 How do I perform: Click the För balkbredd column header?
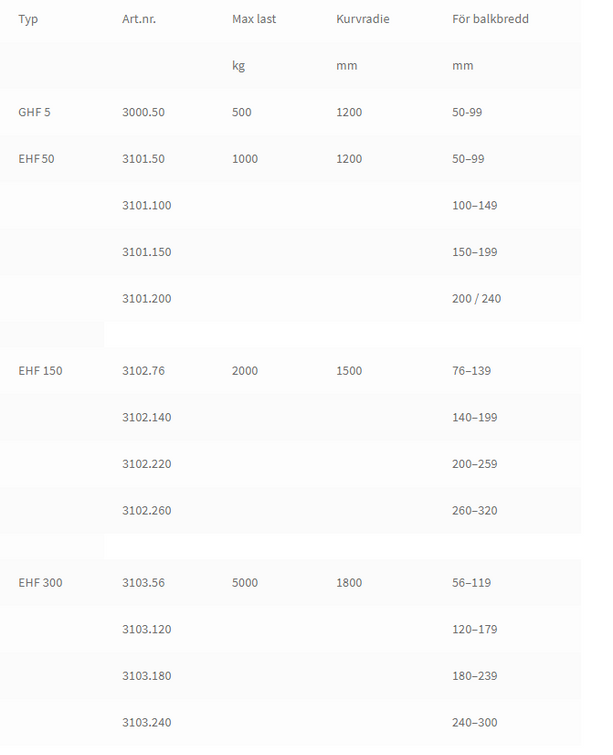[490, 19]
